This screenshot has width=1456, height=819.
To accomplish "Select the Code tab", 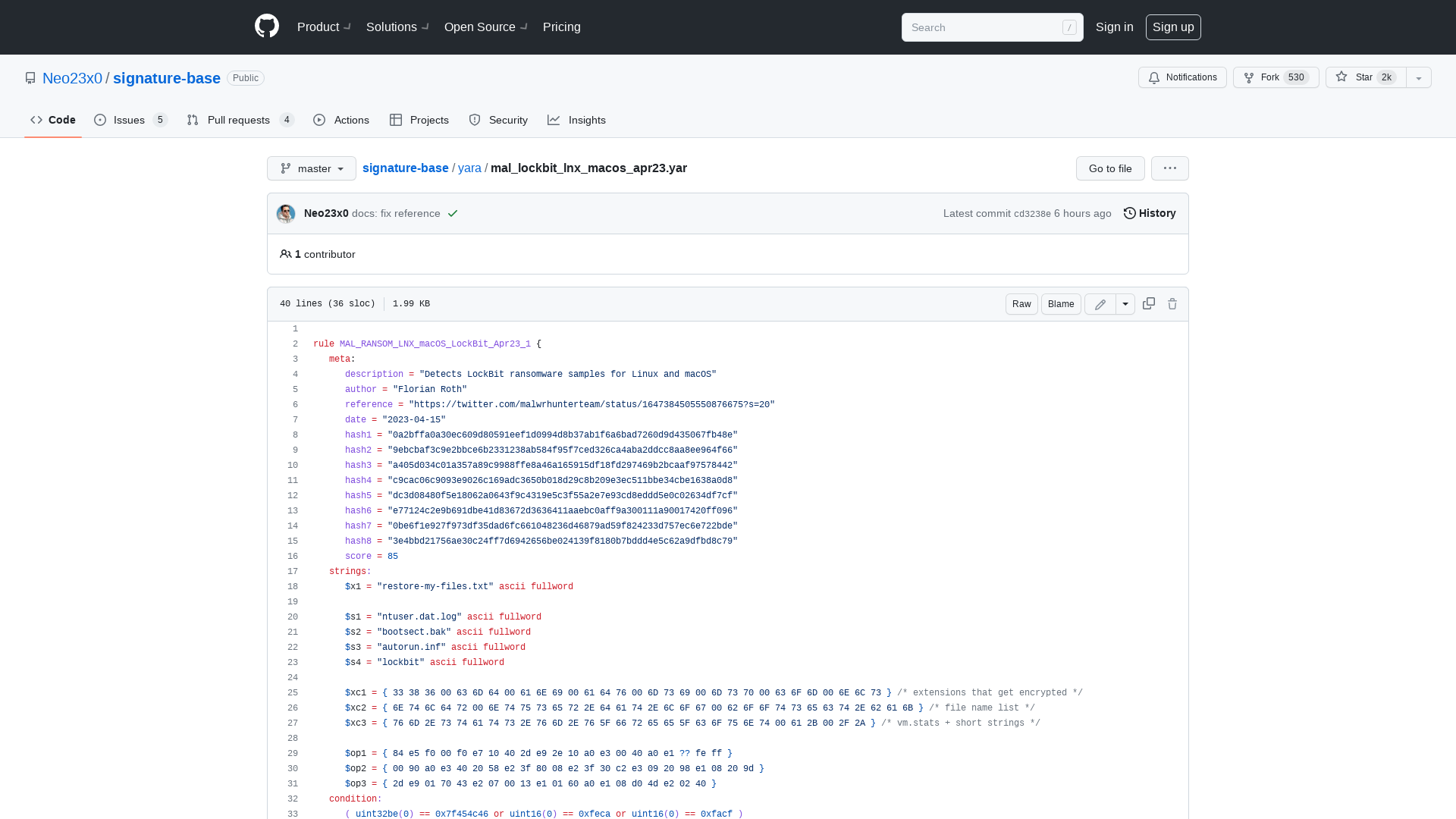I will [52, 120].
